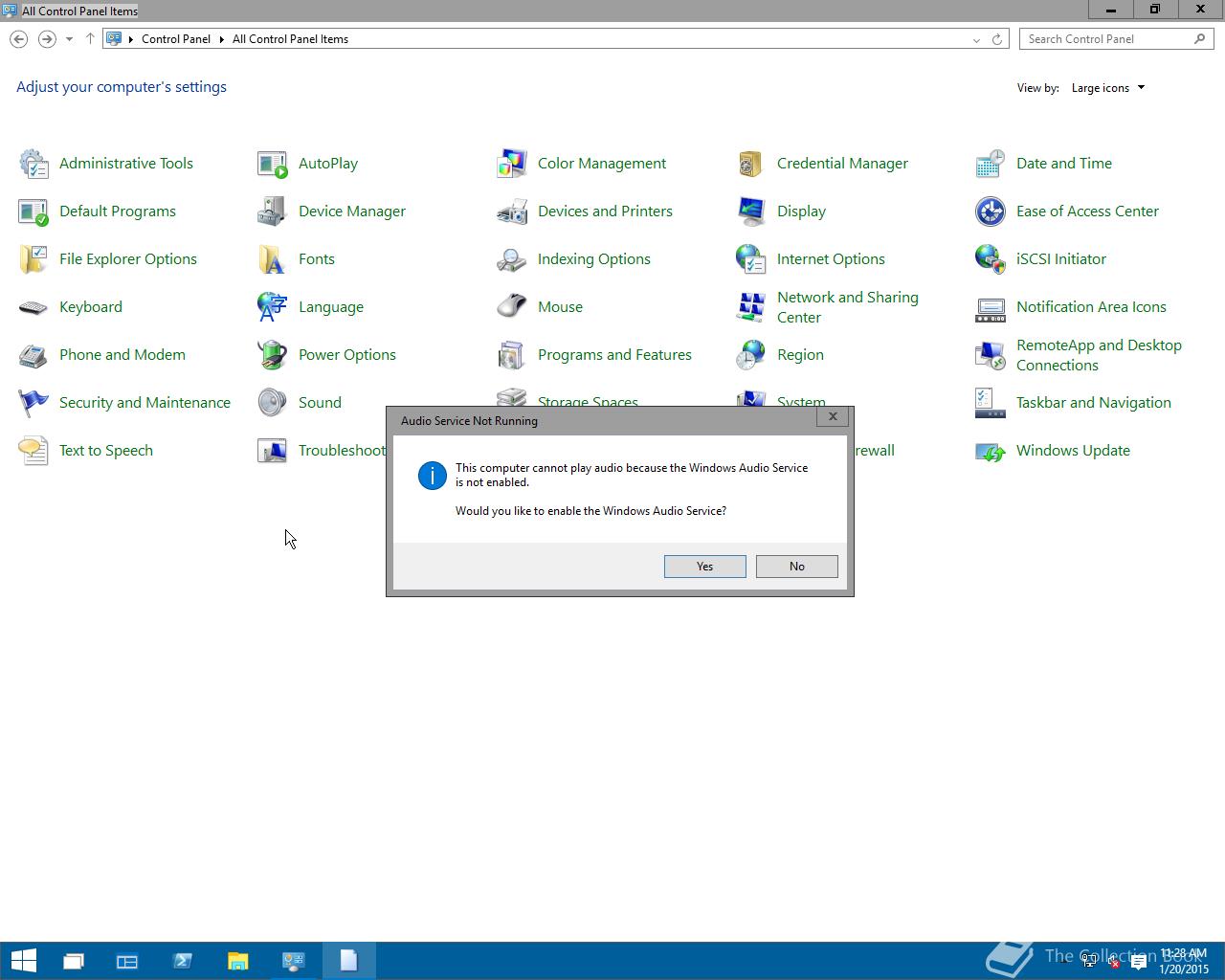Viewport: 1225px width, 980px height.
Task: Open the File Explorer Options icon
Action: (33, 259)
